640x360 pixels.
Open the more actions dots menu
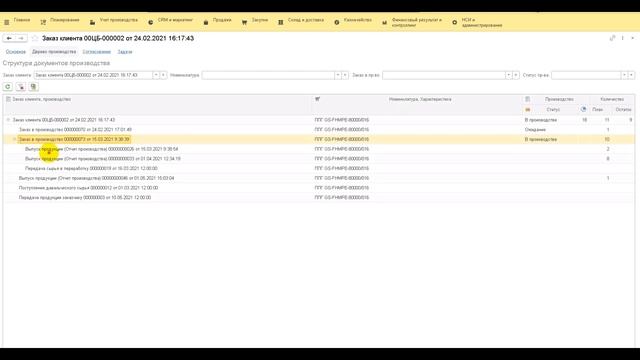622,38
